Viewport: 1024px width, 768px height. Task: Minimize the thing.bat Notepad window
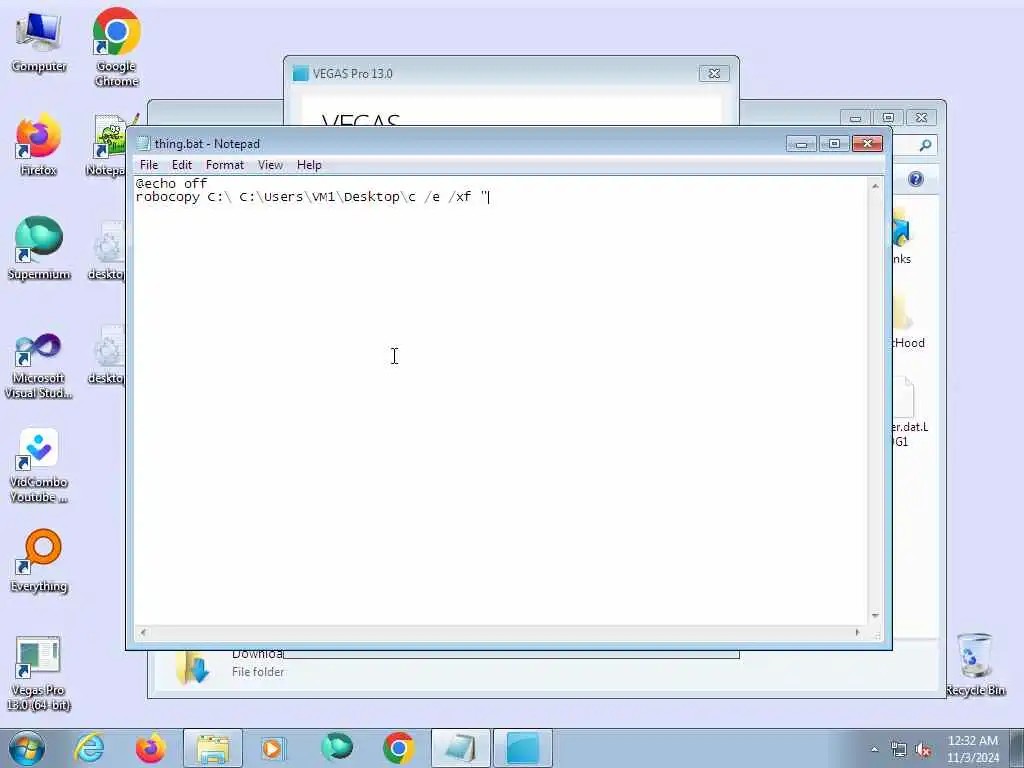(801, 144)
